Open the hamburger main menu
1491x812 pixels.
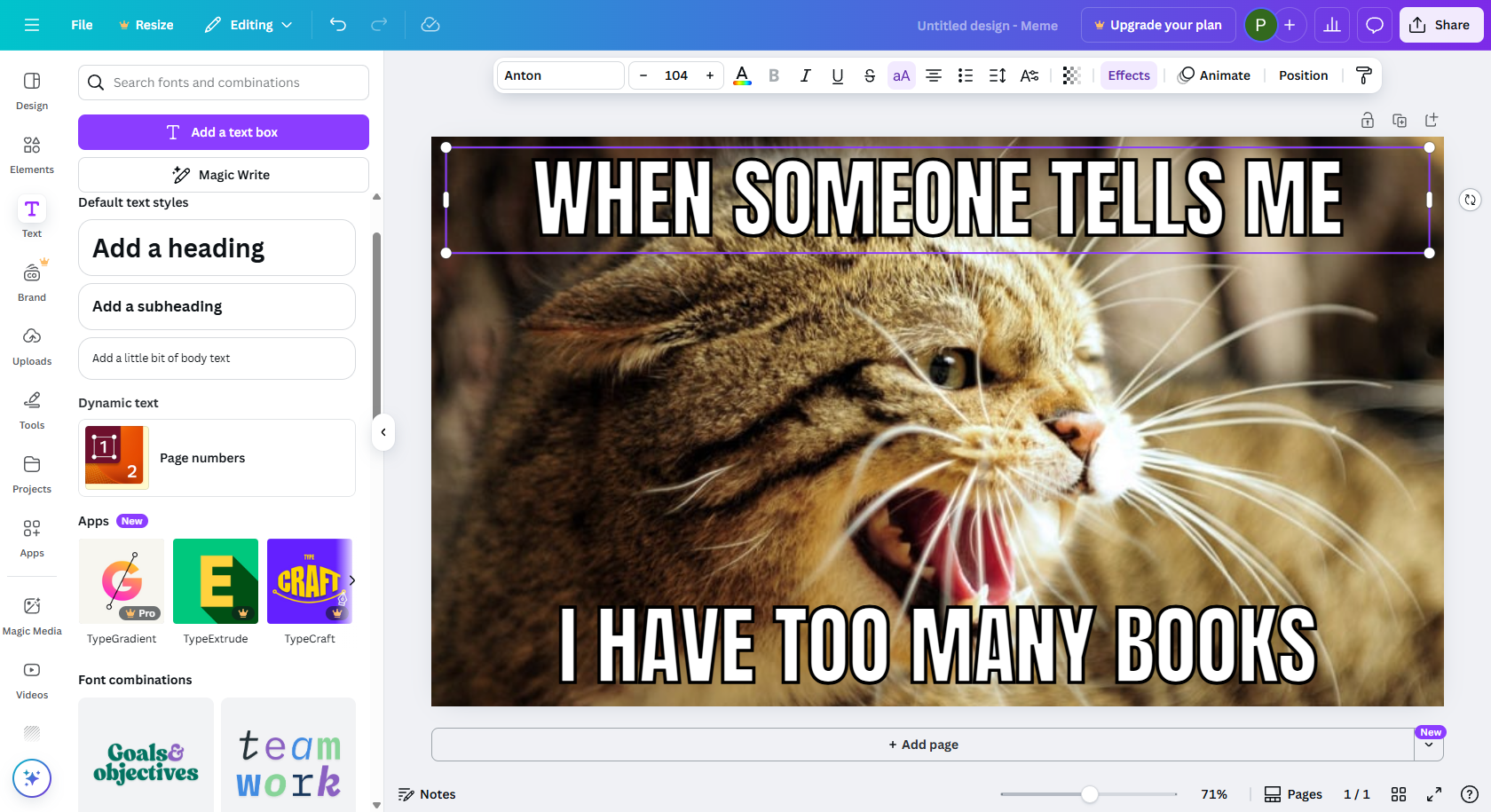[x=32, y=25]
